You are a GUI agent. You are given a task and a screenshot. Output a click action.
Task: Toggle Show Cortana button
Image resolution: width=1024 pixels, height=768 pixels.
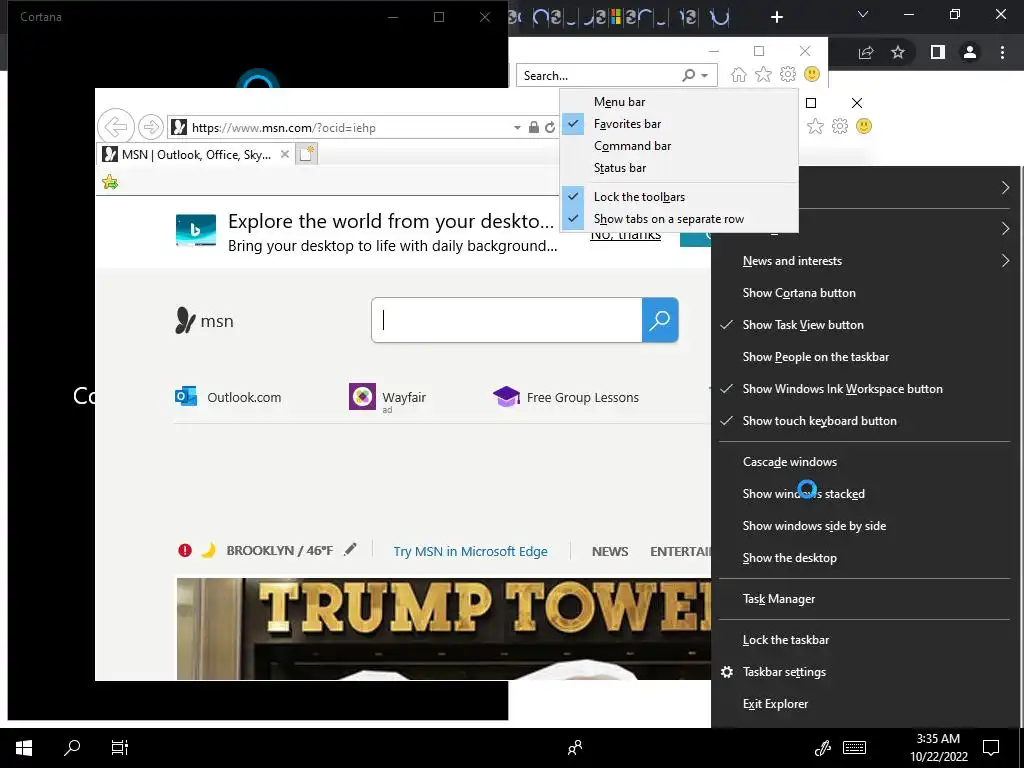pyautogui.click(x=865, y=293)
